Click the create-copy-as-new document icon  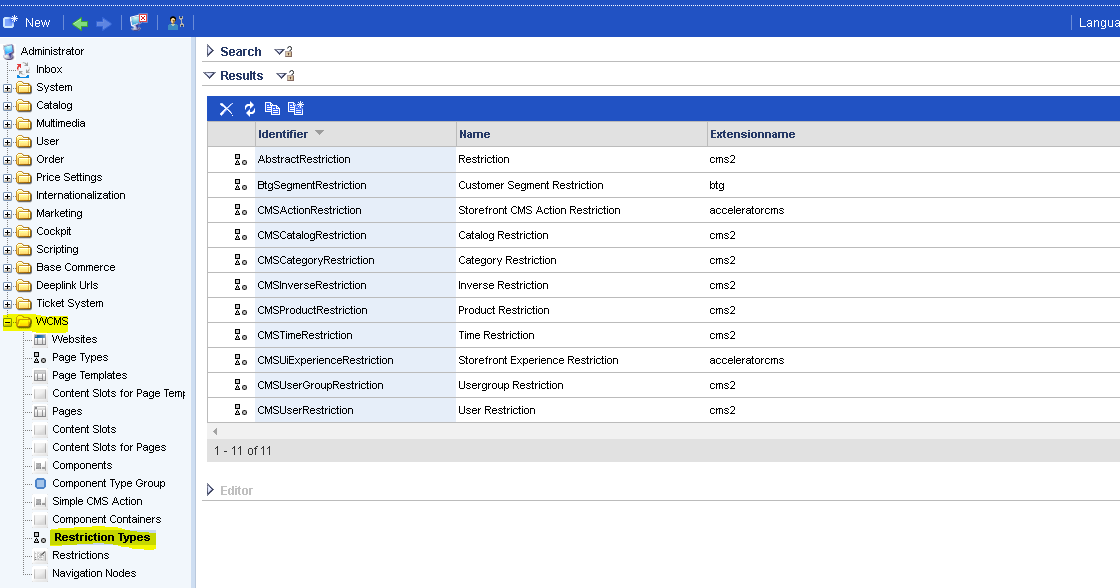(x=295, y=109)
